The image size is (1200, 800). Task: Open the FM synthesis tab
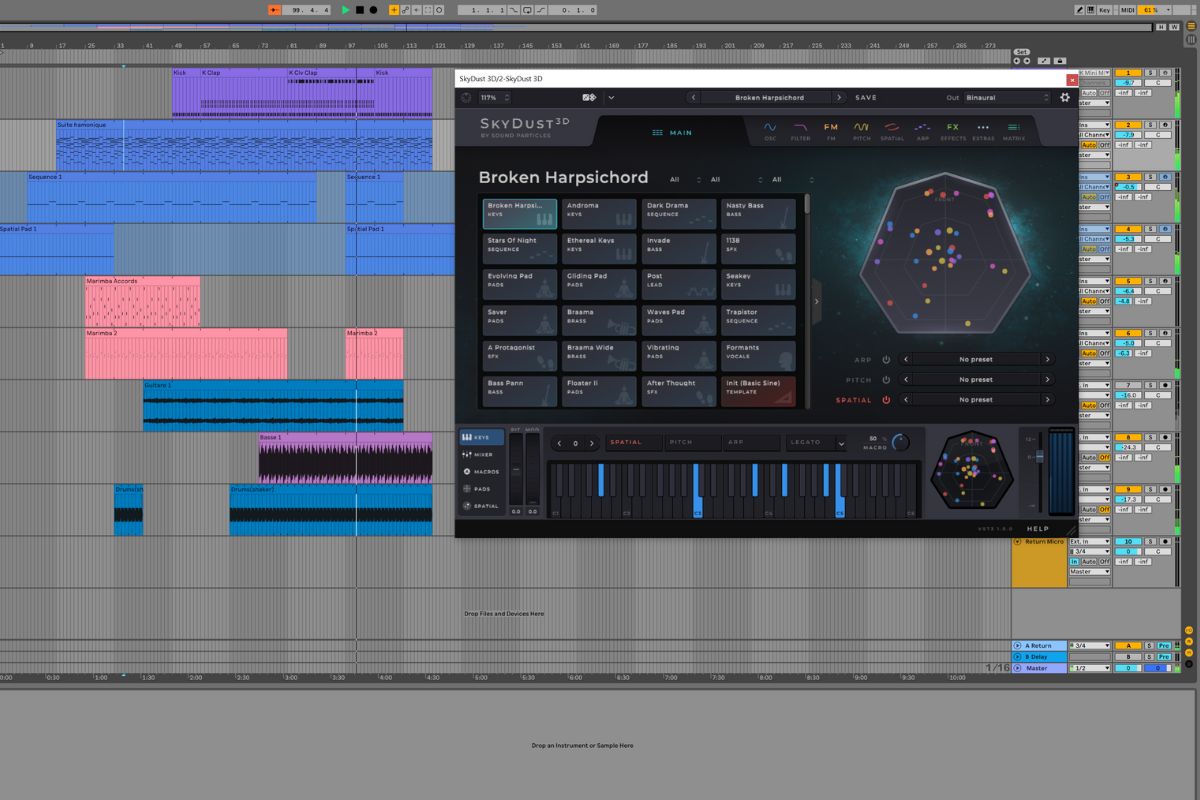pyautogui.click(x=831, y=131)
